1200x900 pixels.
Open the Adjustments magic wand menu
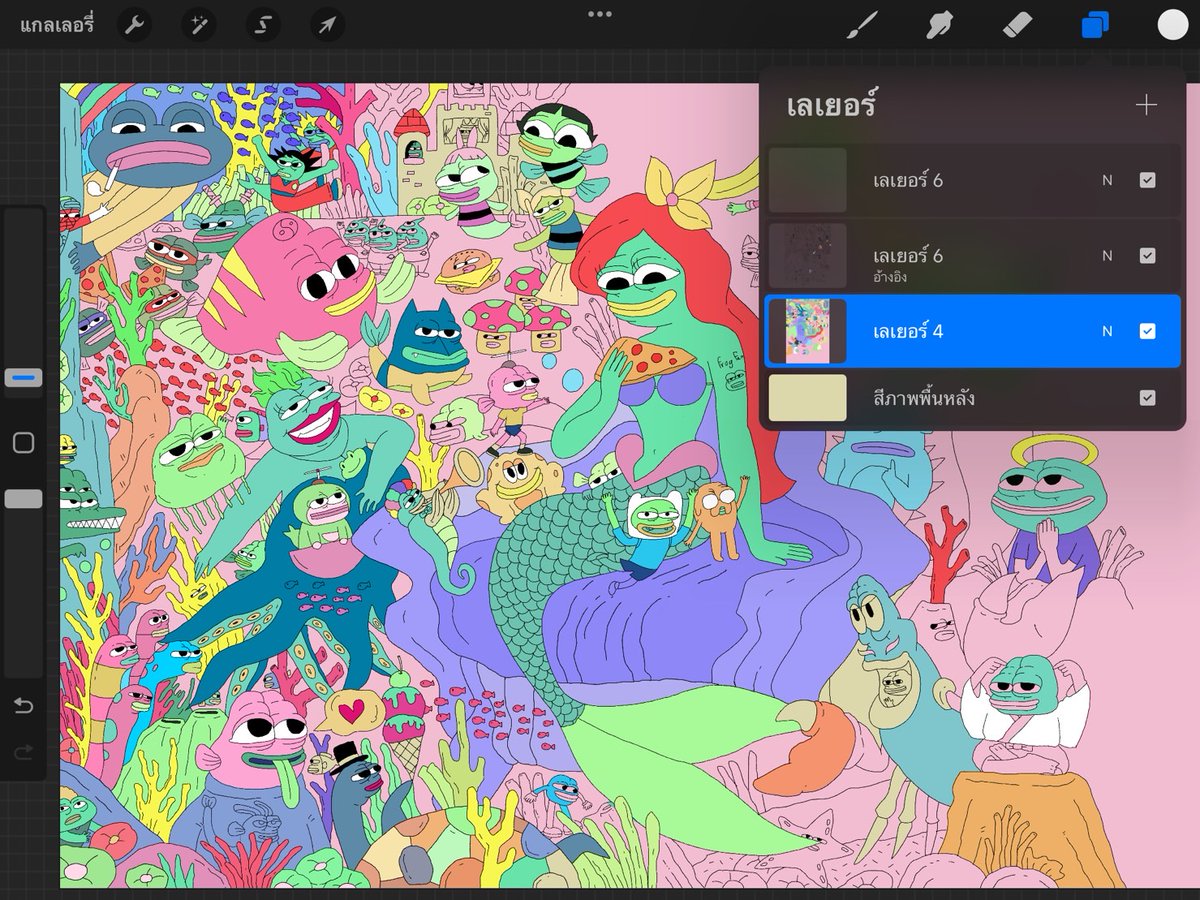pos(198,24)
